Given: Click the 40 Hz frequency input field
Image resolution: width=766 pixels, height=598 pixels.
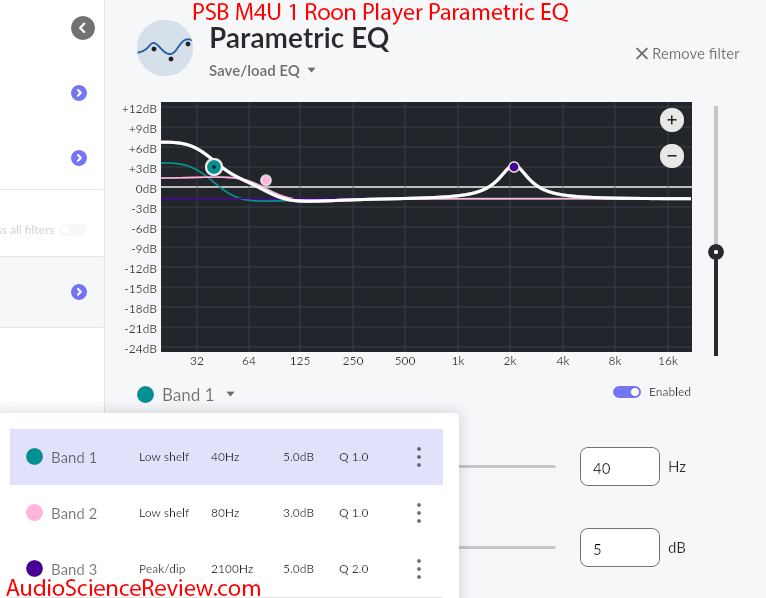Looking at the screenshot, I should 619,467.
